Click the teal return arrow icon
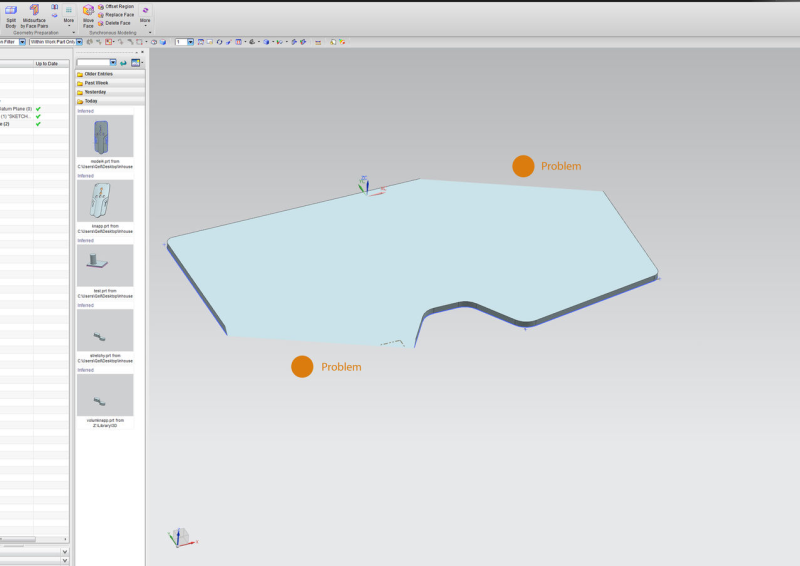Viewport: 800px width, 566px height. [x=123, y=63]
